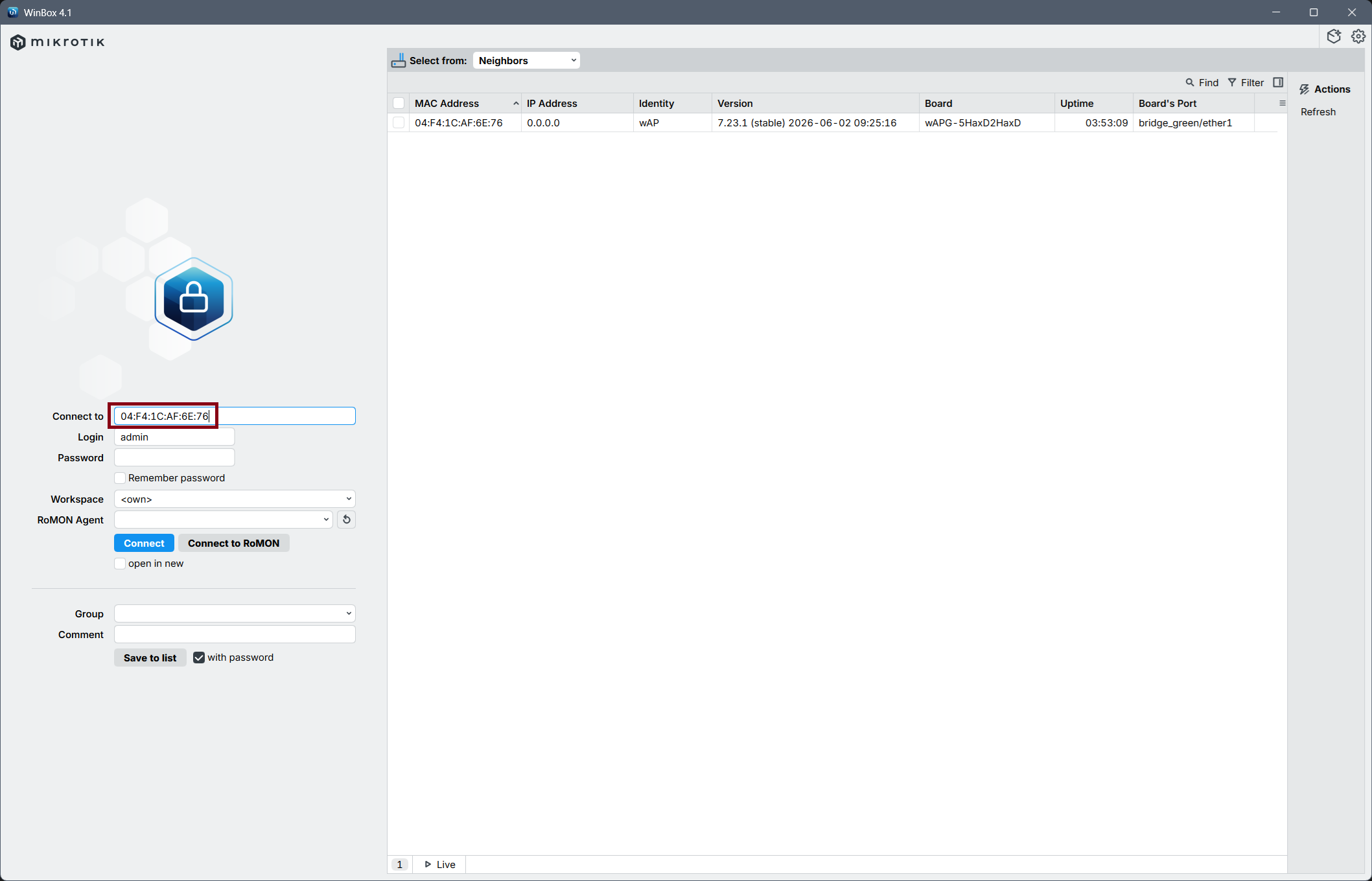The width and height of the screenshot is (1372, 881).
Task: Click the item count 1 in status bar
Action: click(400, 864)
